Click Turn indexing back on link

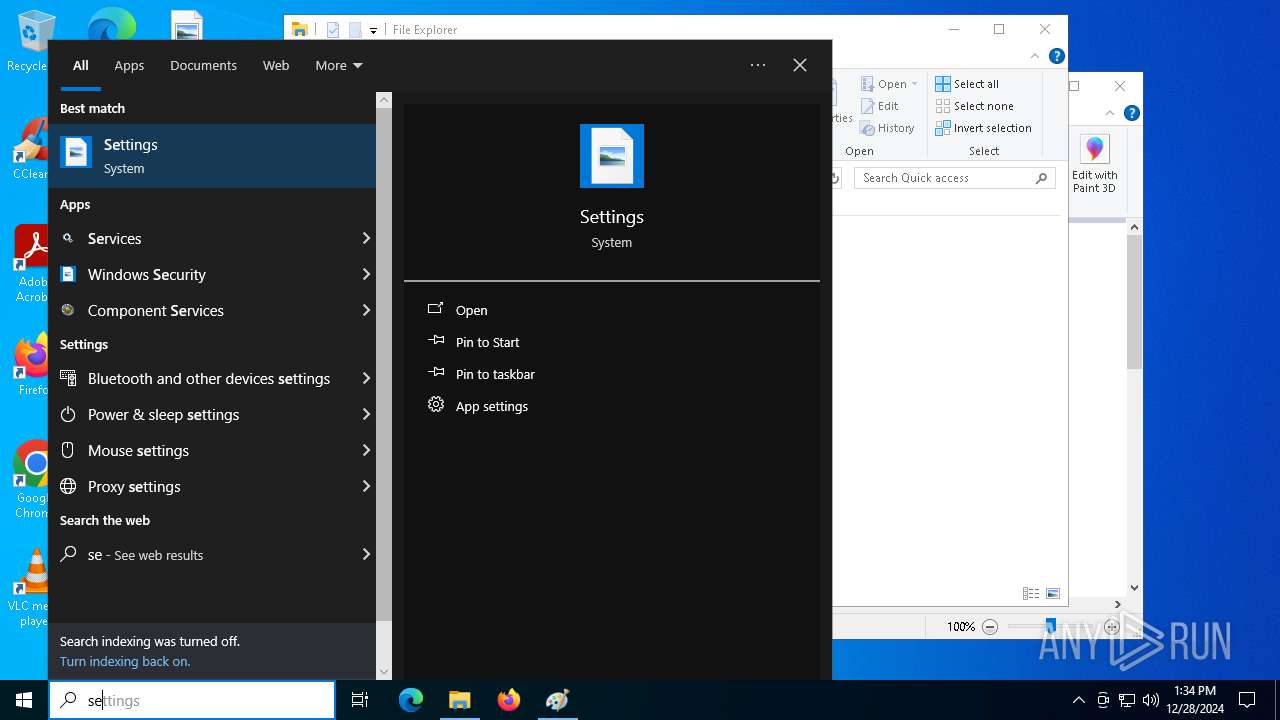pos(125,661)
